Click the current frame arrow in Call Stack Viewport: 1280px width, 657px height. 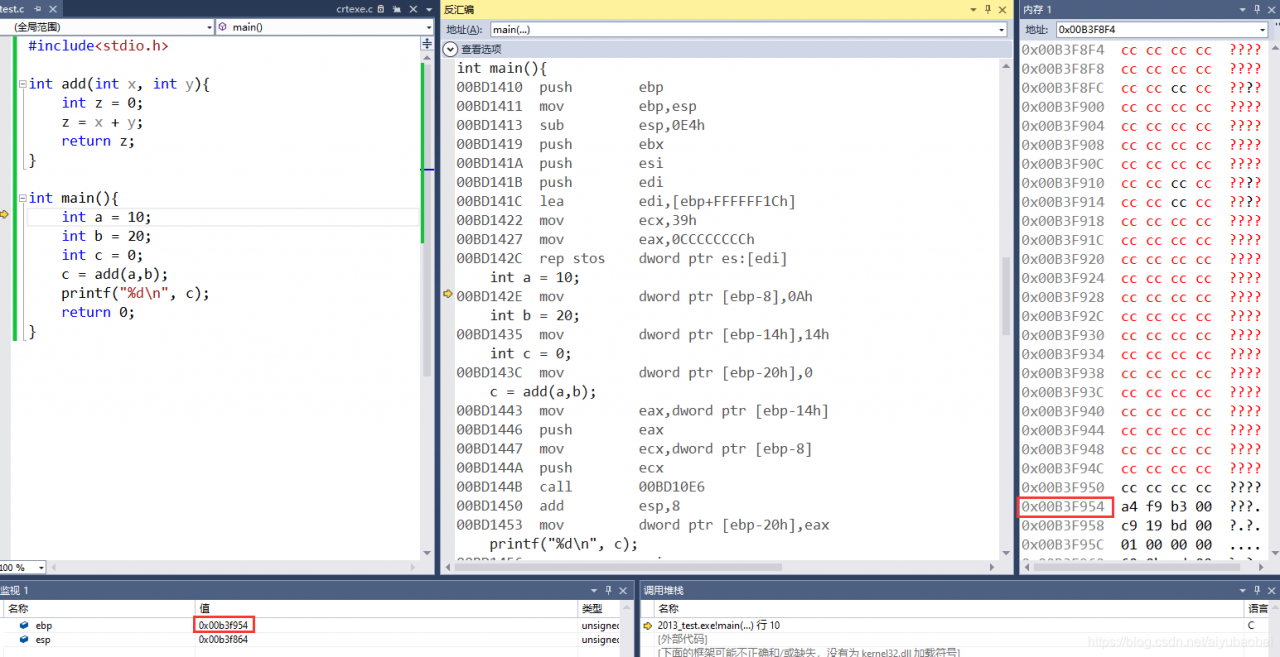click(x=647, y=625)
